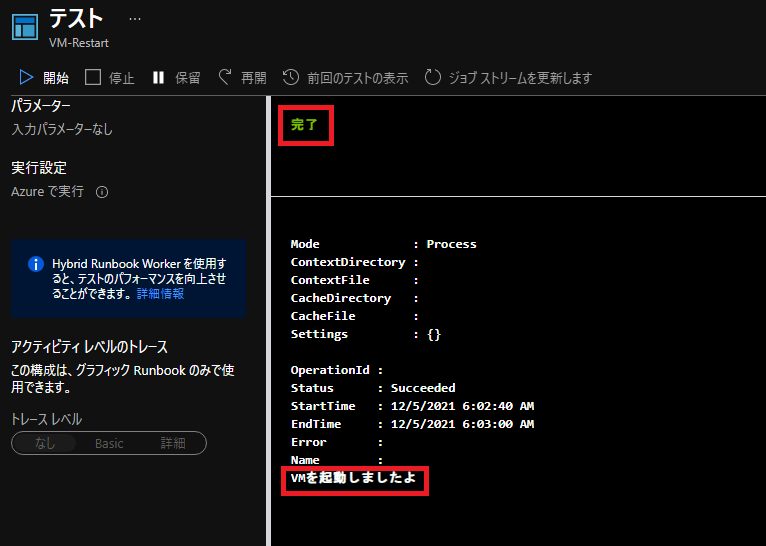
Task: Select trace level Basic
Action: (109, 443)
